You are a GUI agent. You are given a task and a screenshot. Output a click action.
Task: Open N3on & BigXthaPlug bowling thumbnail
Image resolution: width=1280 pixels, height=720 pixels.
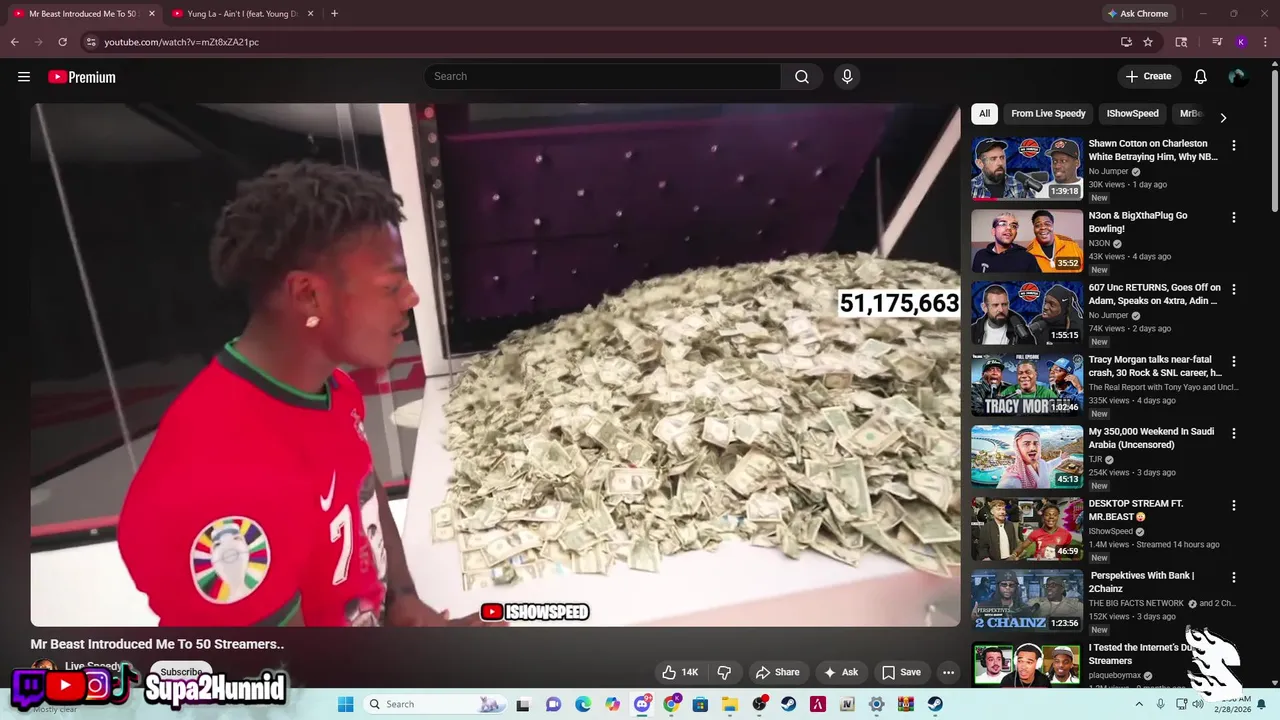[1027, 240]
